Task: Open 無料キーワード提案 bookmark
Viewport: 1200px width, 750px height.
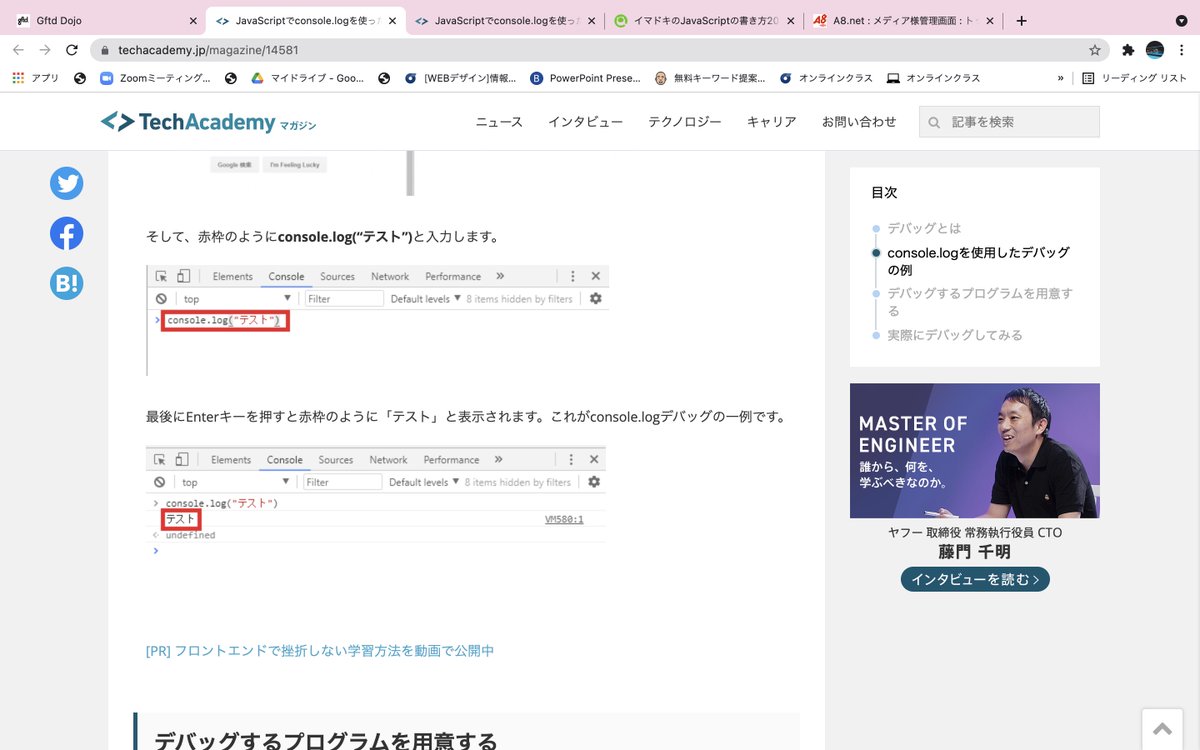Action: click(x=710, y=78)
